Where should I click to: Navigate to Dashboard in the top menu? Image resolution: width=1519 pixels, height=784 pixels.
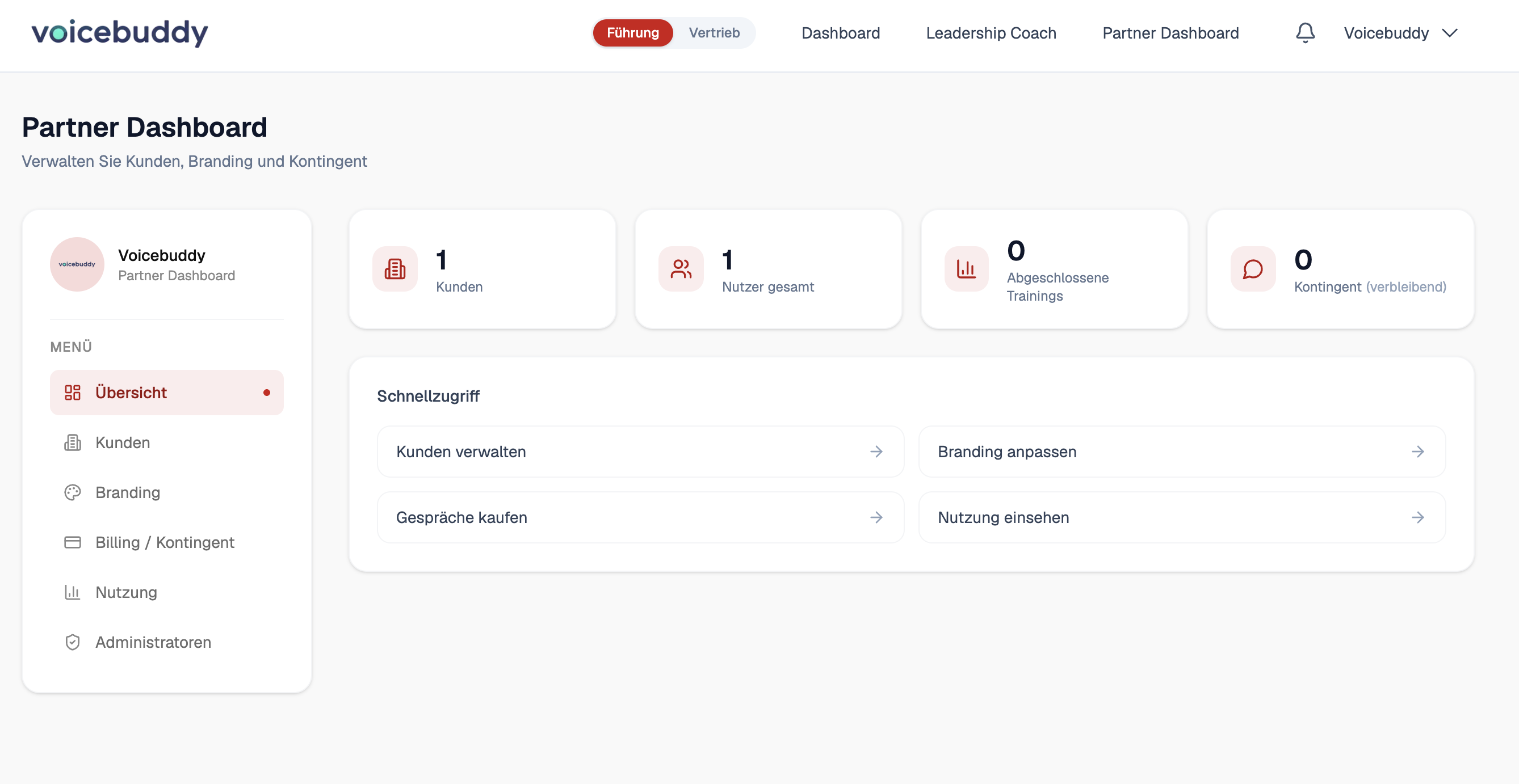(840, 32)
